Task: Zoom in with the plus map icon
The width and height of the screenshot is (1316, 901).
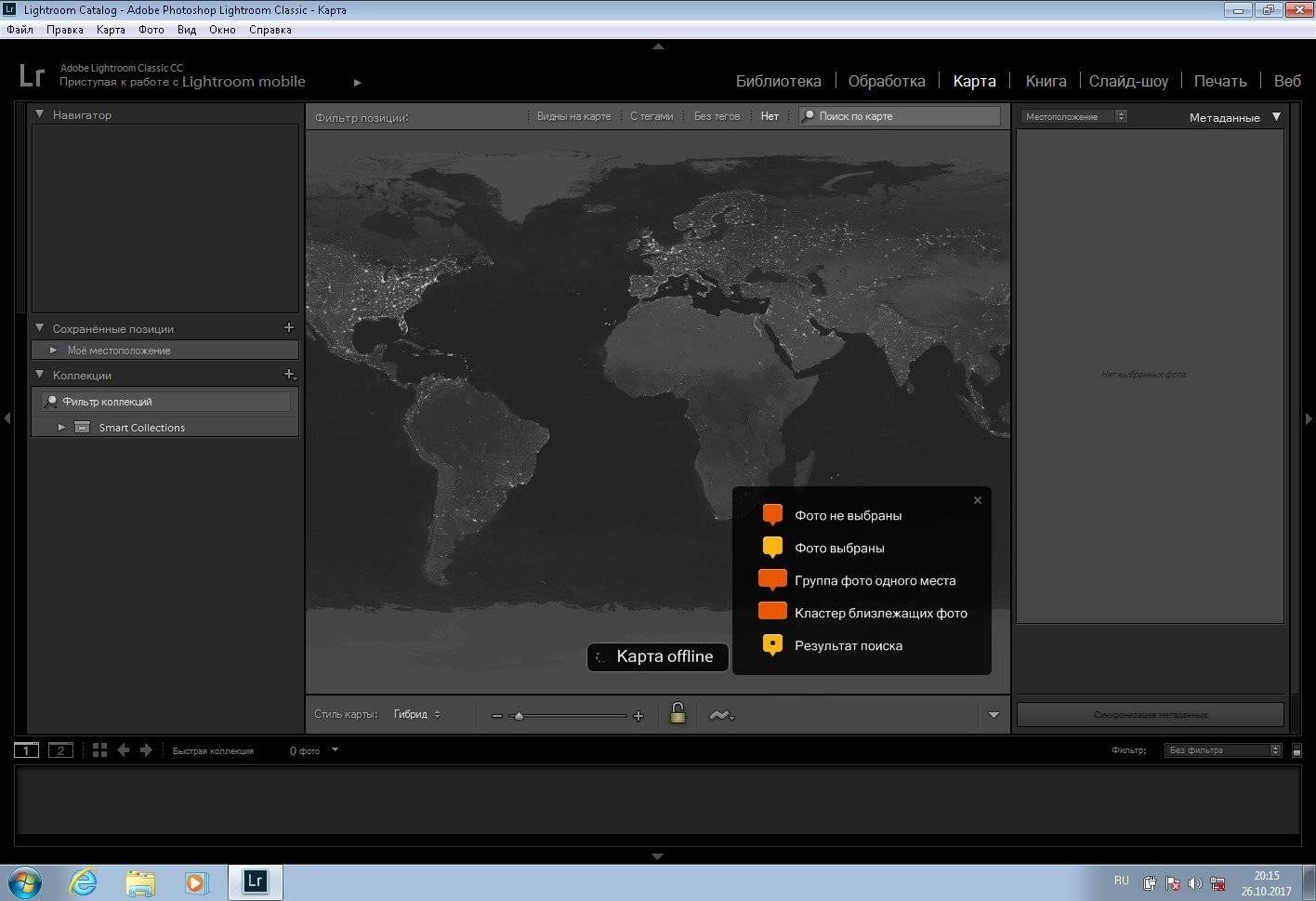Action: [638, 716]
